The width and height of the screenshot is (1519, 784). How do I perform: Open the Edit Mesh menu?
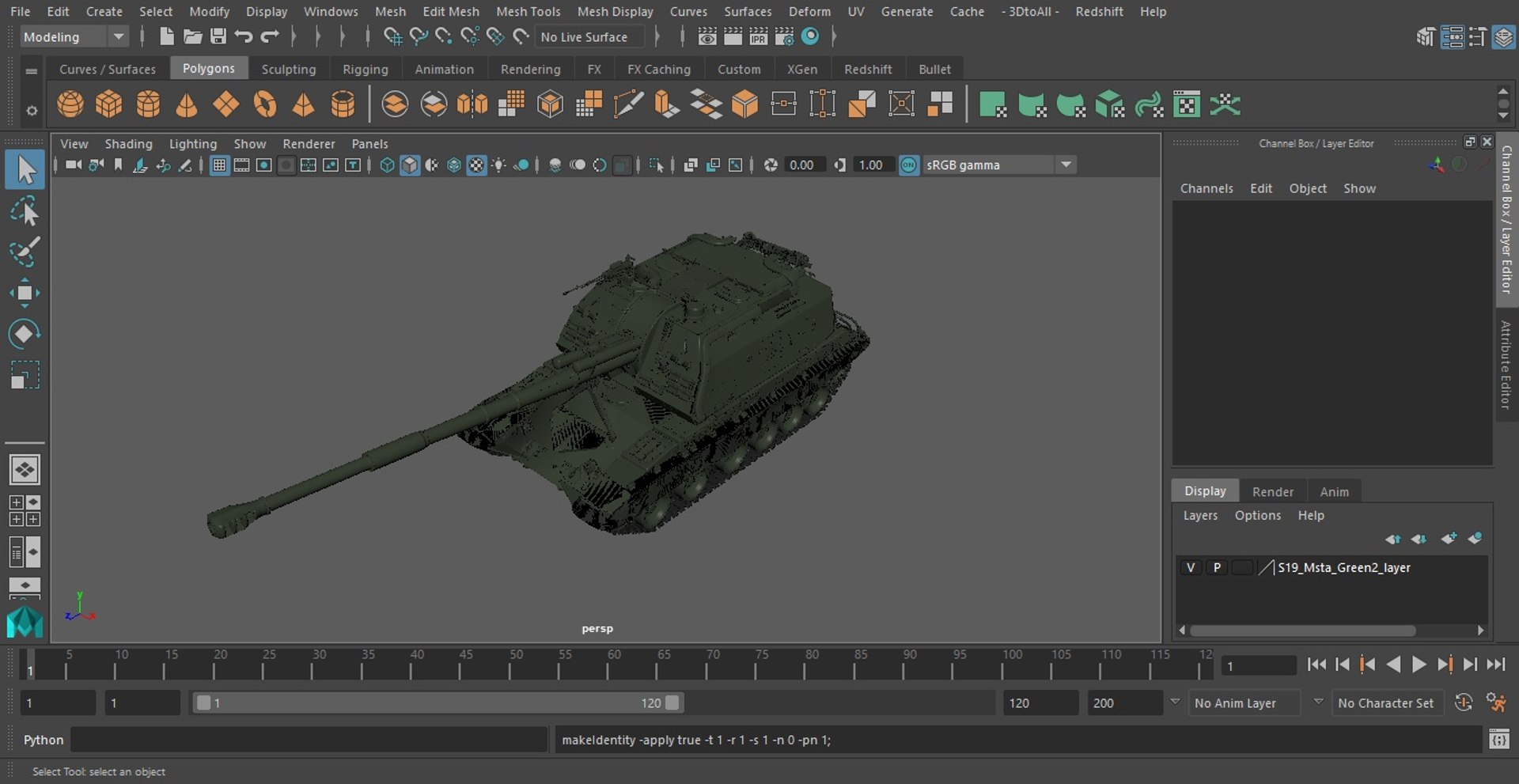point(451,12)
